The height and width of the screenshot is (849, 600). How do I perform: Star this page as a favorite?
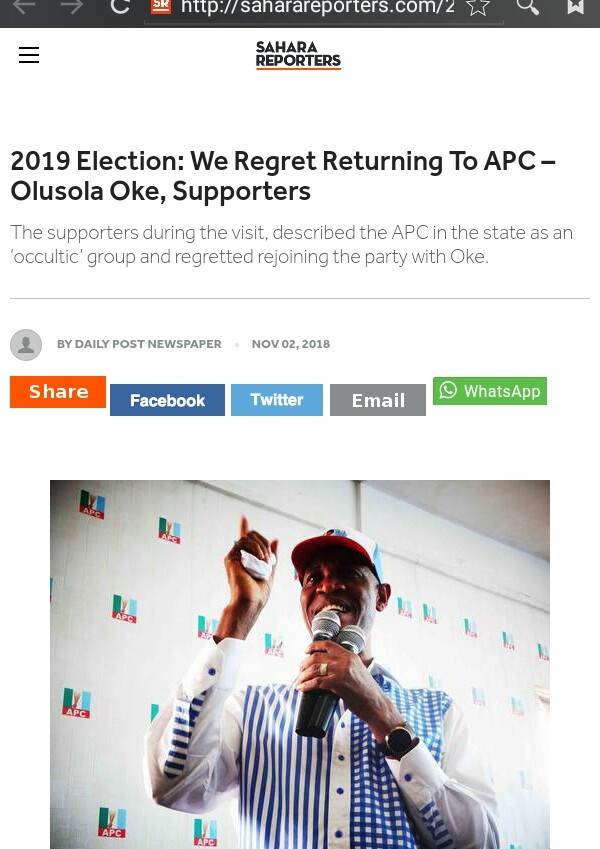tap(478, 7)
